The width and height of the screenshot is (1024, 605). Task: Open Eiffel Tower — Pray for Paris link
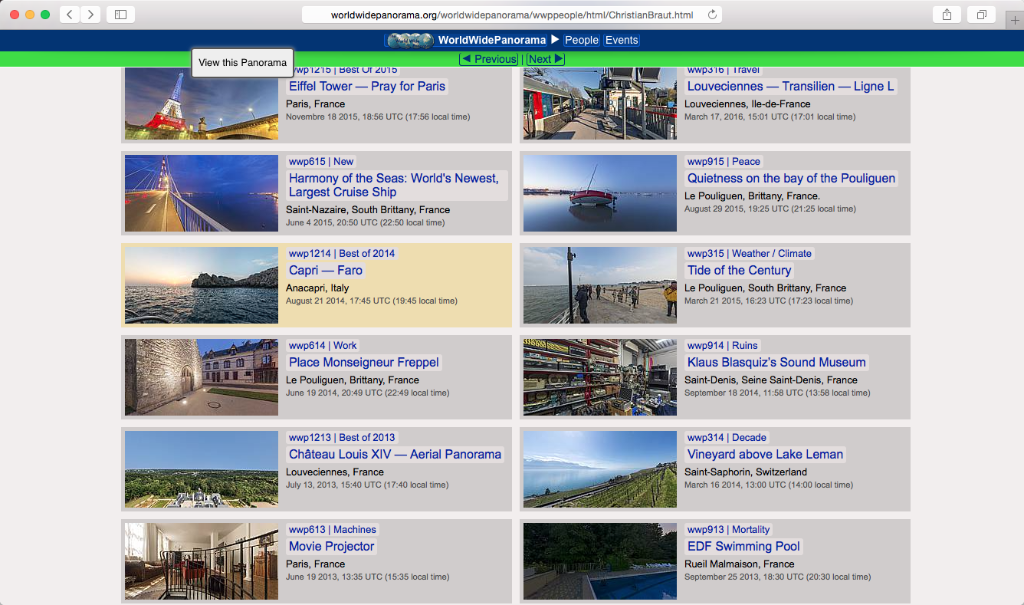click(x=366, y=86)
